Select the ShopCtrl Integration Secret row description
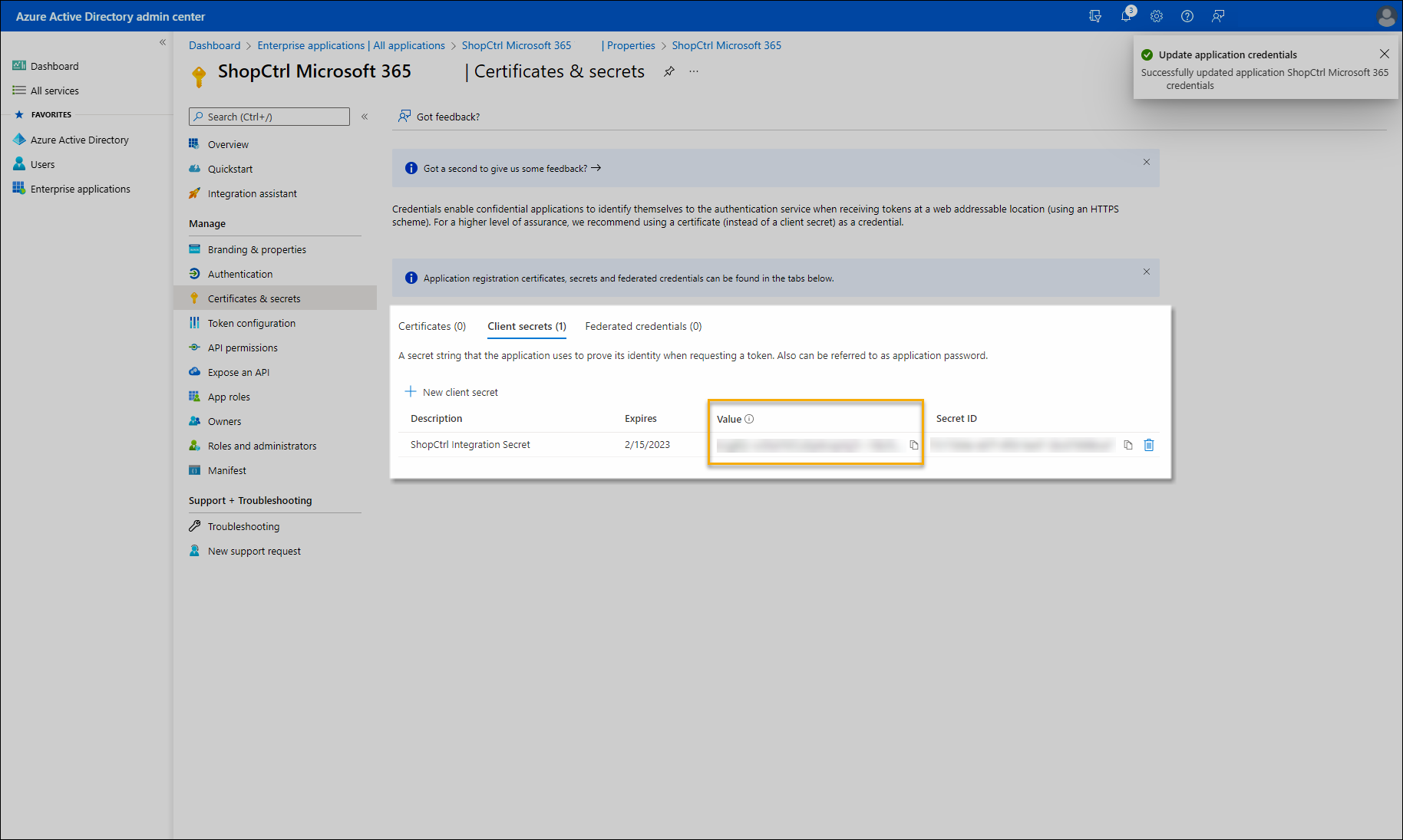 click(470, 445)
